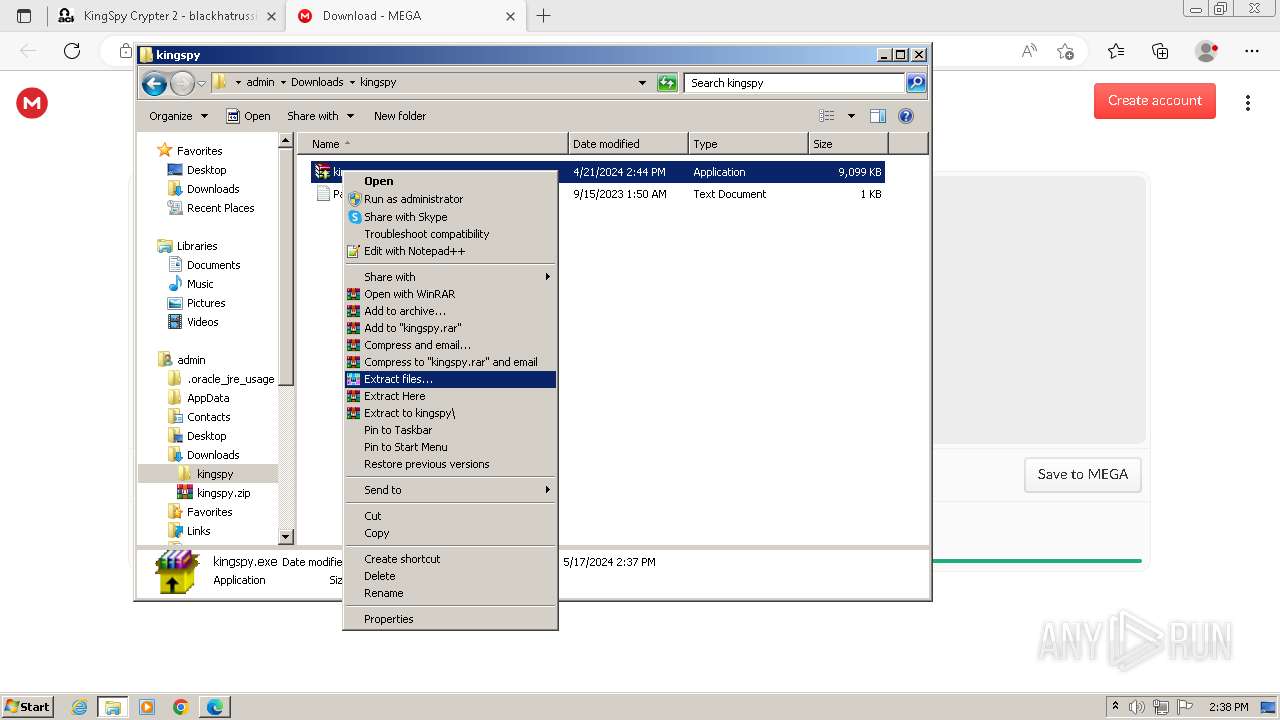Click the Text Document row date cell
1280x720 pixels.
click(620, 194)
